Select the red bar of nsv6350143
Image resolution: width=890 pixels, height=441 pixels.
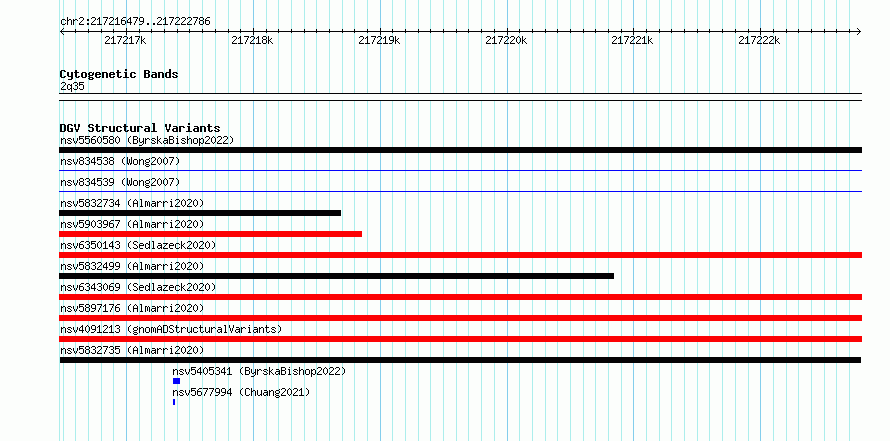pyautogui.click(x=460, y=255)
